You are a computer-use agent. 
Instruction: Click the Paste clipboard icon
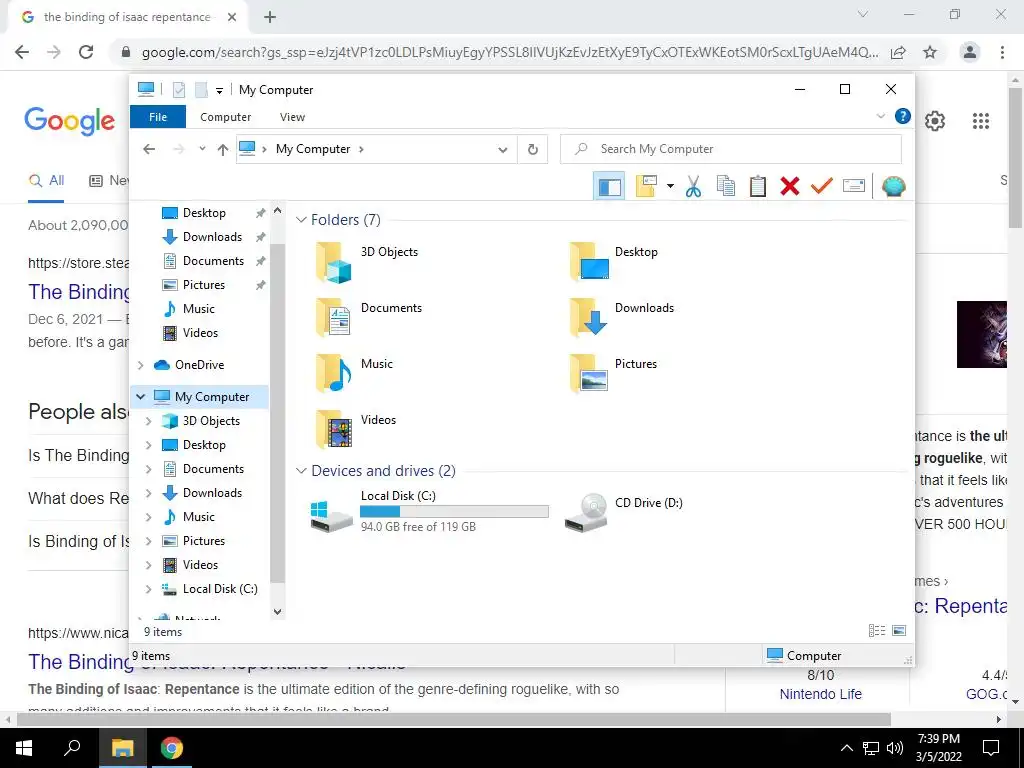coord(758,187)
